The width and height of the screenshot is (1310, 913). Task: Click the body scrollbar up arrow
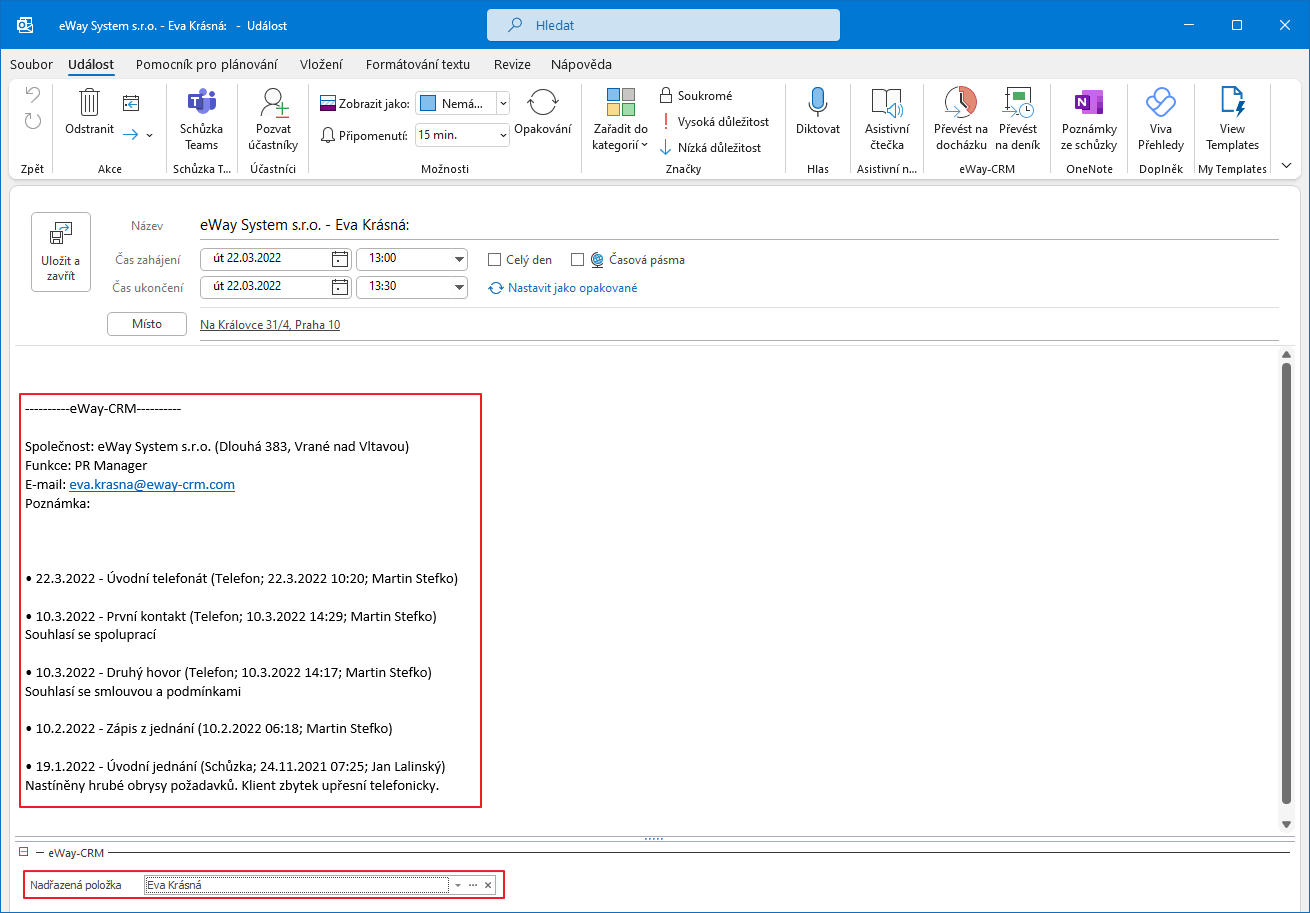click(x=1287, y=354)
